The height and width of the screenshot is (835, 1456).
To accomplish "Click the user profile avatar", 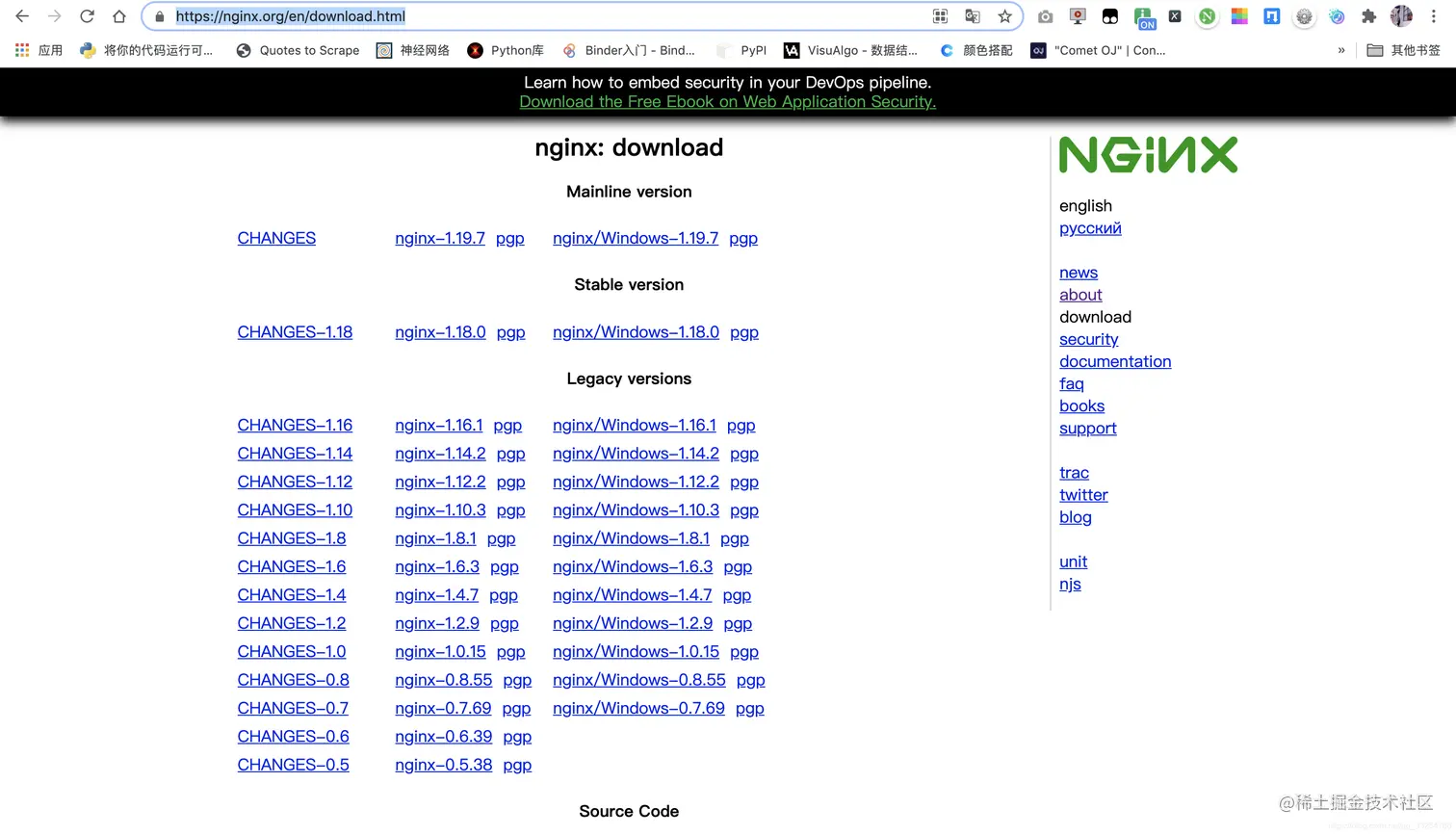I will 1401,16.
